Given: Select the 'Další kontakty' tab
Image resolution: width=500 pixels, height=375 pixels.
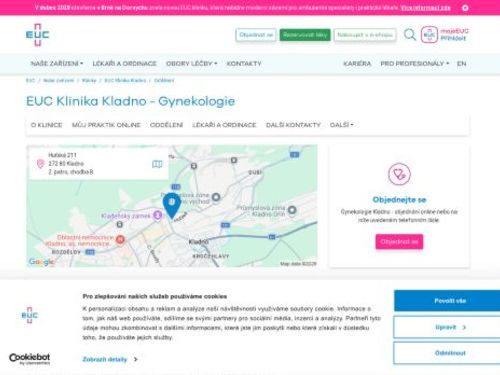Looking at the screenshot, I should pos(293,125).
